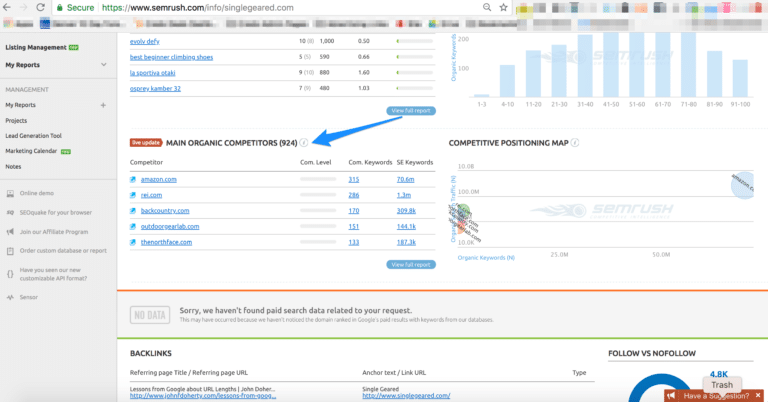Click the Online demo icon

10,193
